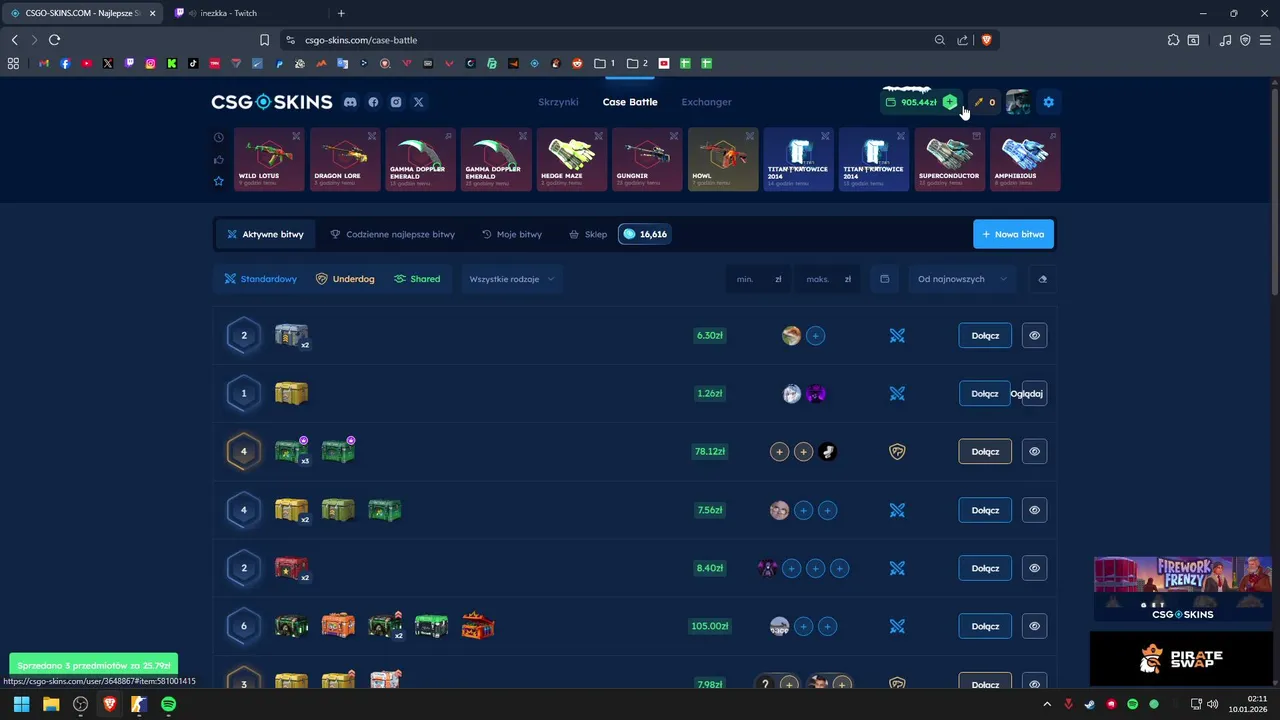Click Dołącz for the 8.40zł battle
This screenshot has height=720, width=1280.
pyautogui.click(x=985, y=568)
